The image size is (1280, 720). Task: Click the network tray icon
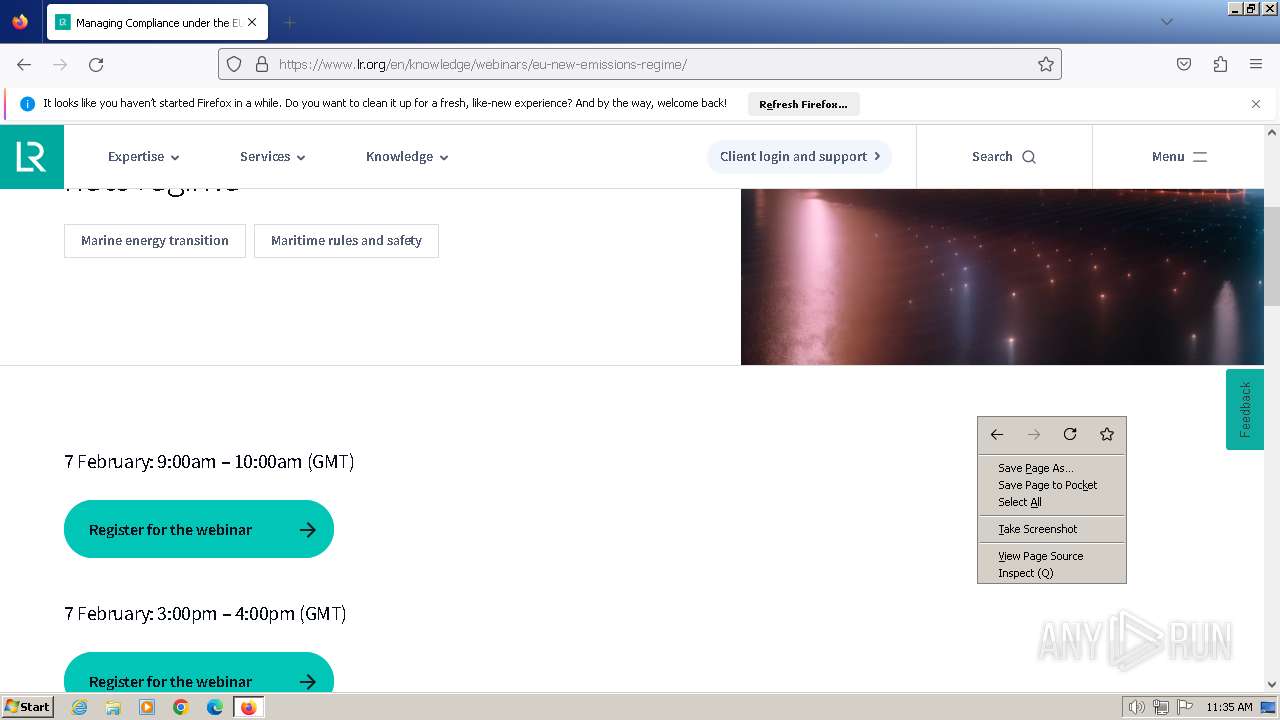(1161, 707)
